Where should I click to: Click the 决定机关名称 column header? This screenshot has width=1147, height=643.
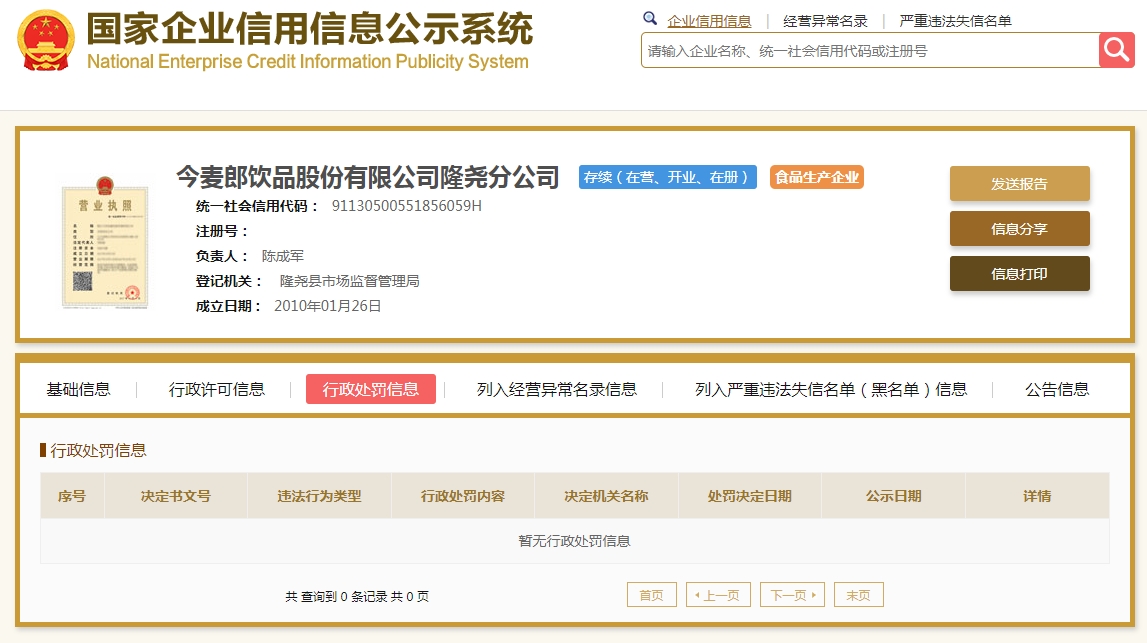pyautogui.click(x=606, y=496)
